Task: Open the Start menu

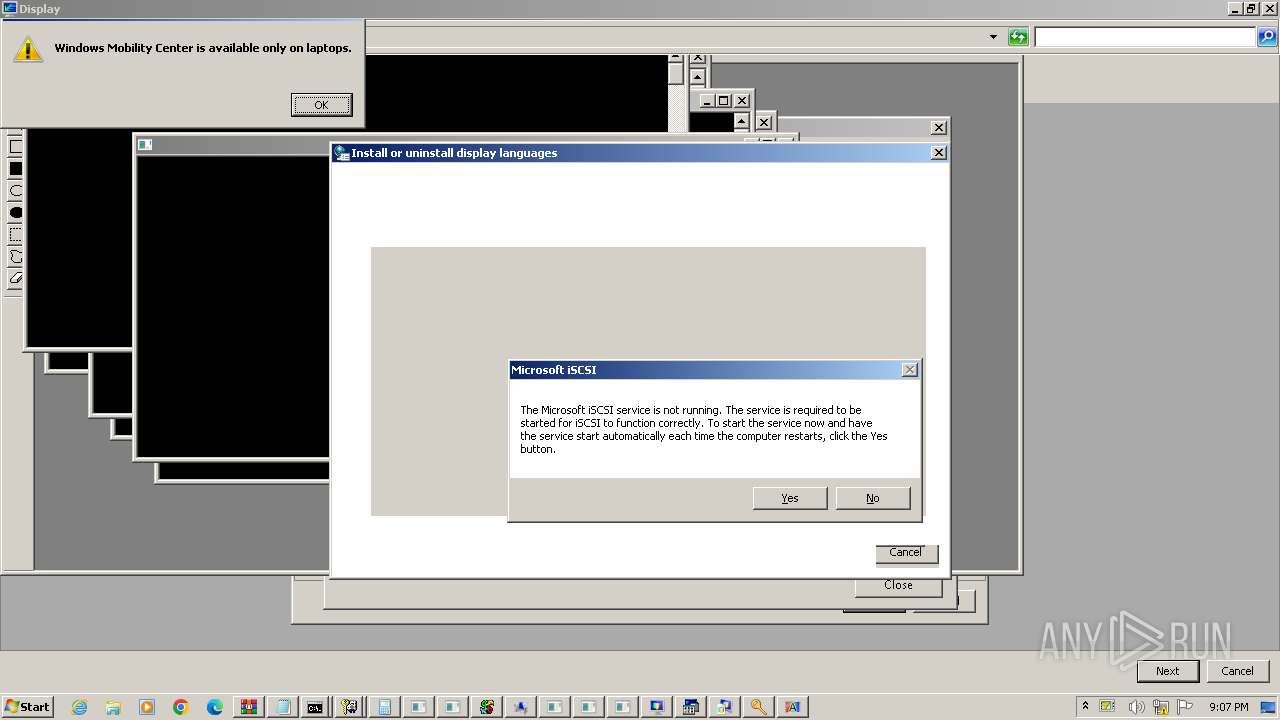Action: coord(27,707)
